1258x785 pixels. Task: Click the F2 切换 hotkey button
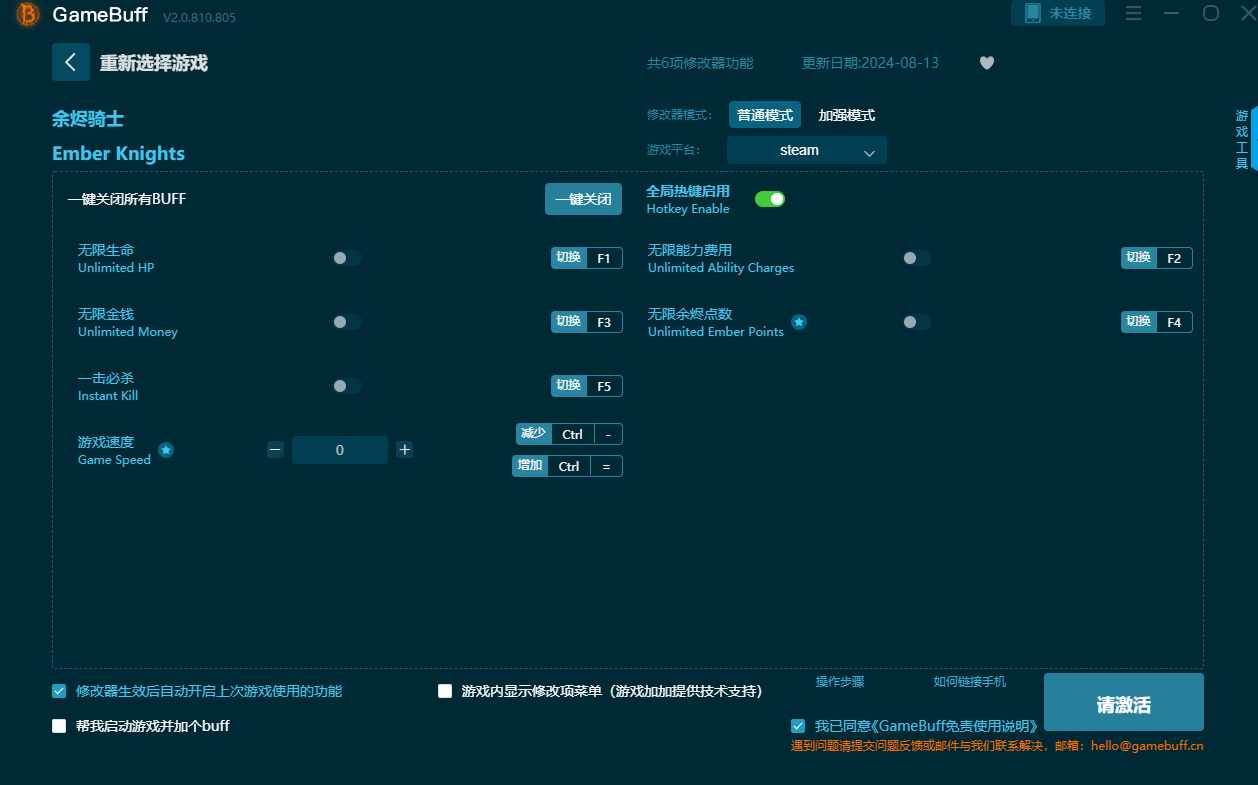click(1157, 258)
